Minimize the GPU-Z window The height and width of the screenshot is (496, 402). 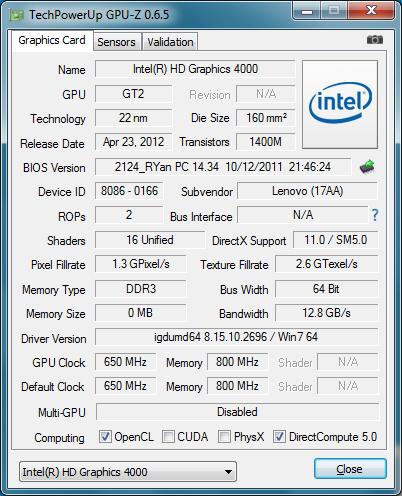pyautogui.click(x=306, y=11)
